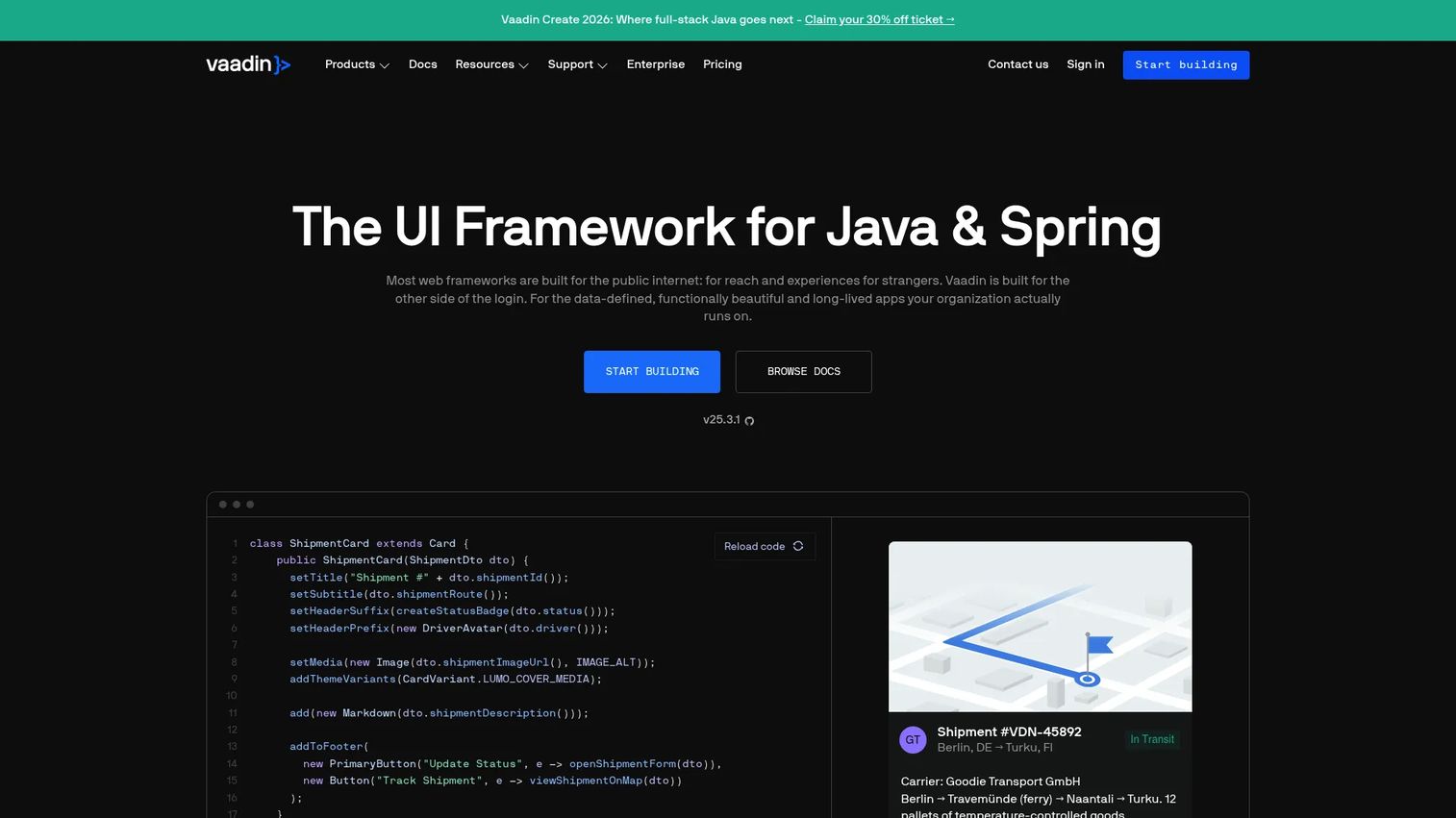The width and height of the screenshot is (1456, 818).
Task: Open the Pricing page
Action: click(x=722, y=64)
